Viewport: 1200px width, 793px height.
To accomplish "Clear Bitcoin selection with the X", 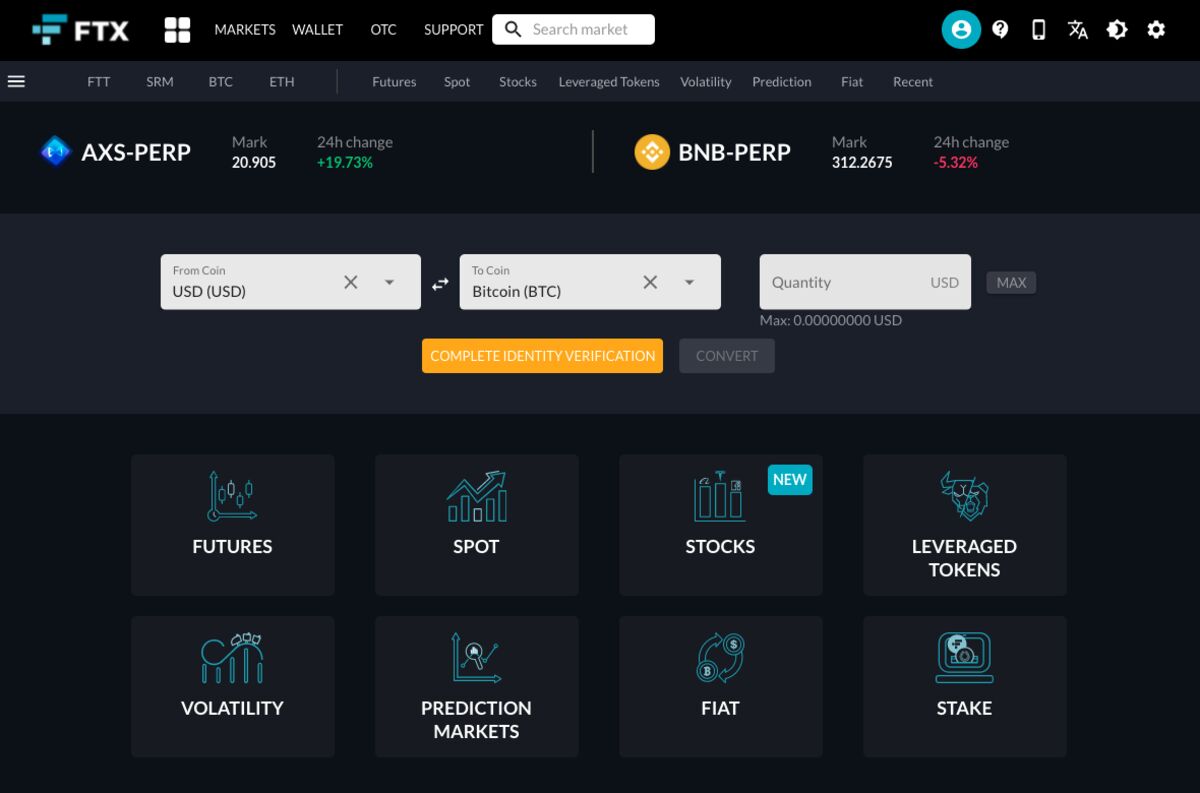I will 650,282.
